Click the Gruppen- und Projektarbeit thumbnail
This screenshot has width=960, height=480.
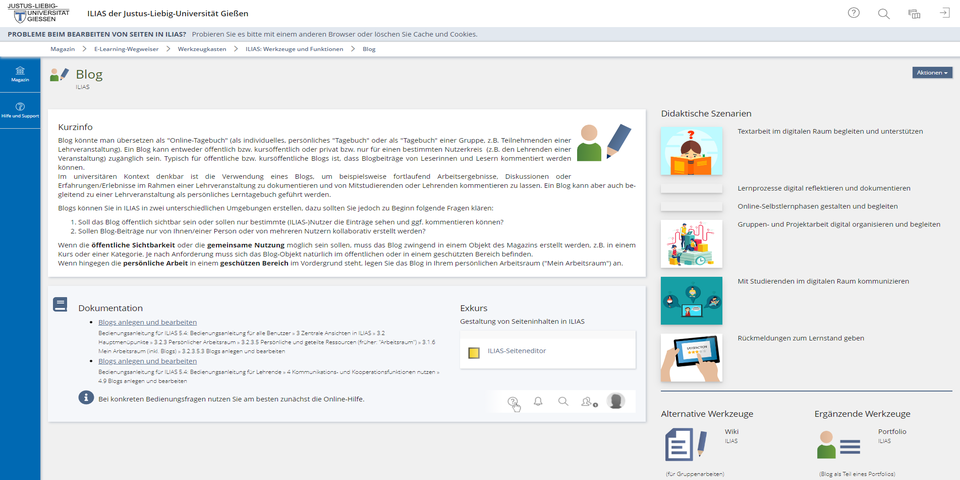click(x=691, y=244)
